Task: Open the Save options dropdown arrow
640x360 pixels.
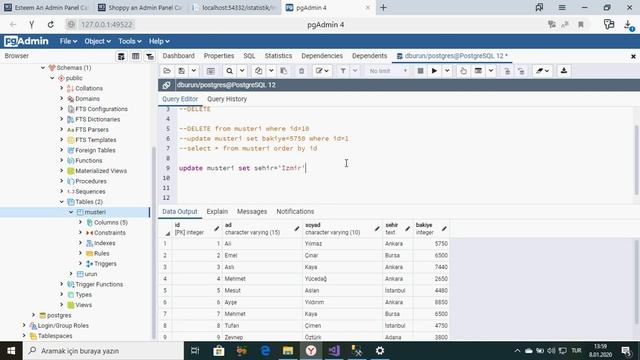Action: click(194, 71)
